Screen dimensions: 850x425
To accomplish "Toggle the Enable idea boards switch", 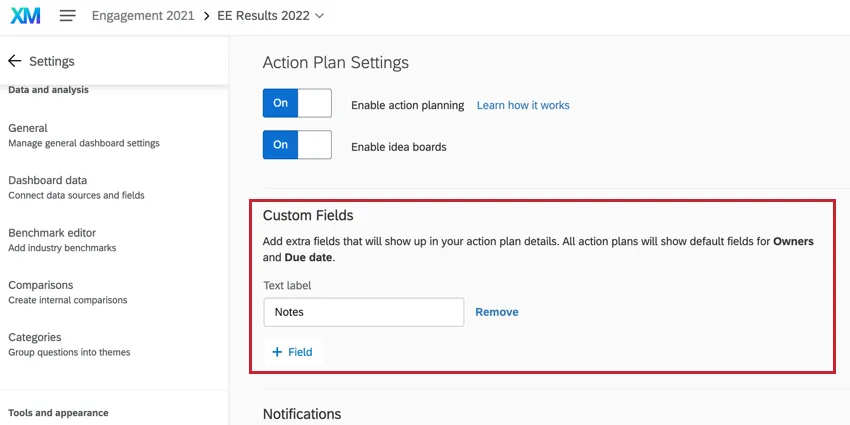I will coord(297,145).
